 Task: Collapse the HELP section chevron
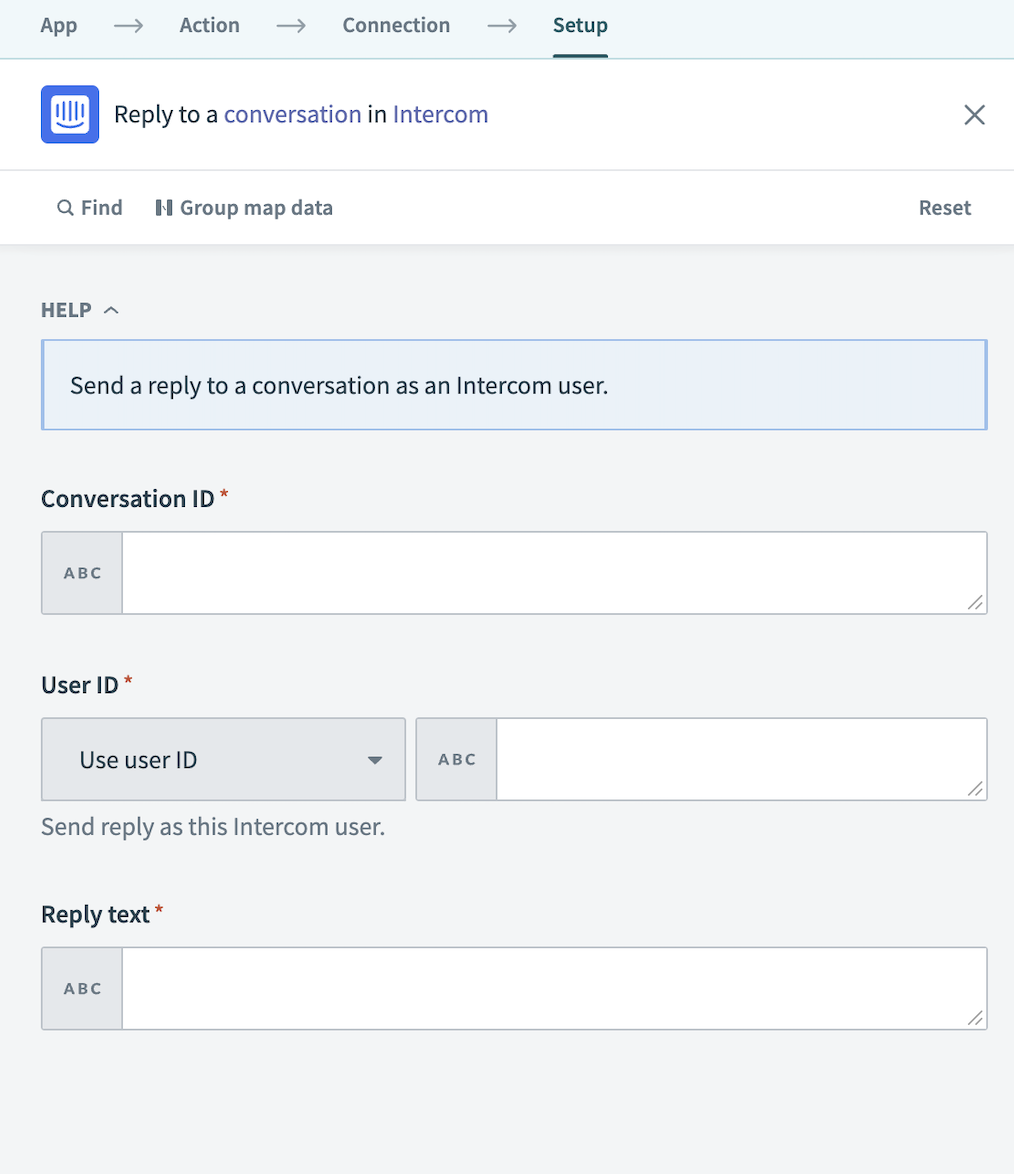click(x=113, y=310)
